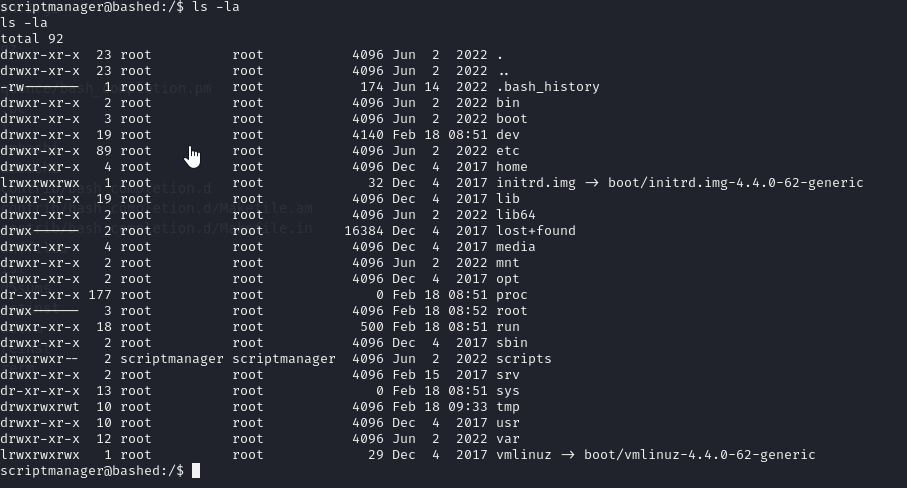The height and width of the screenshot is (488, 907).
Task: Click the tmp directory entry
Action: (x=508, y=407)
